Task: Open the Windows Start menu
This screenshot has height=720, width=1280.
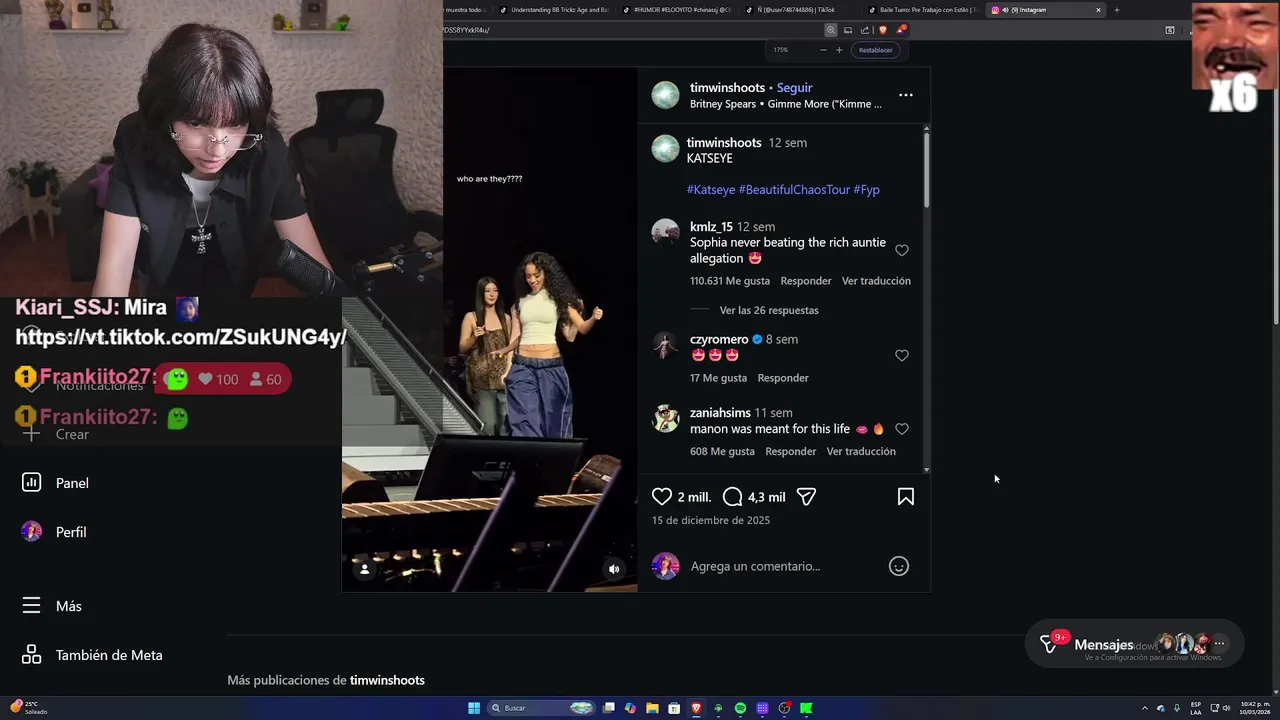Action: 474,708
